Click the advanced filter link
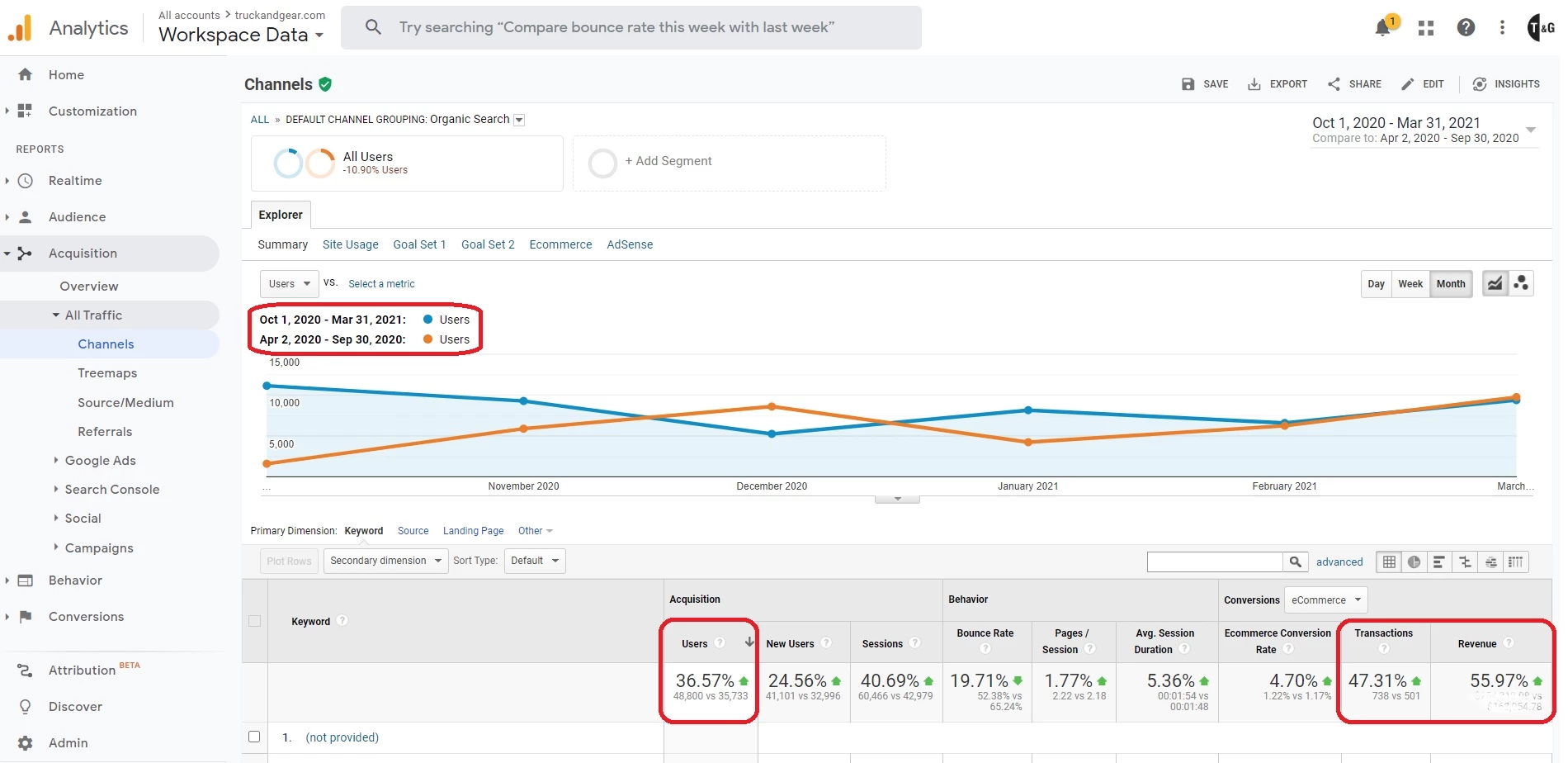The image size is (1568, 763). point(1339,562)
